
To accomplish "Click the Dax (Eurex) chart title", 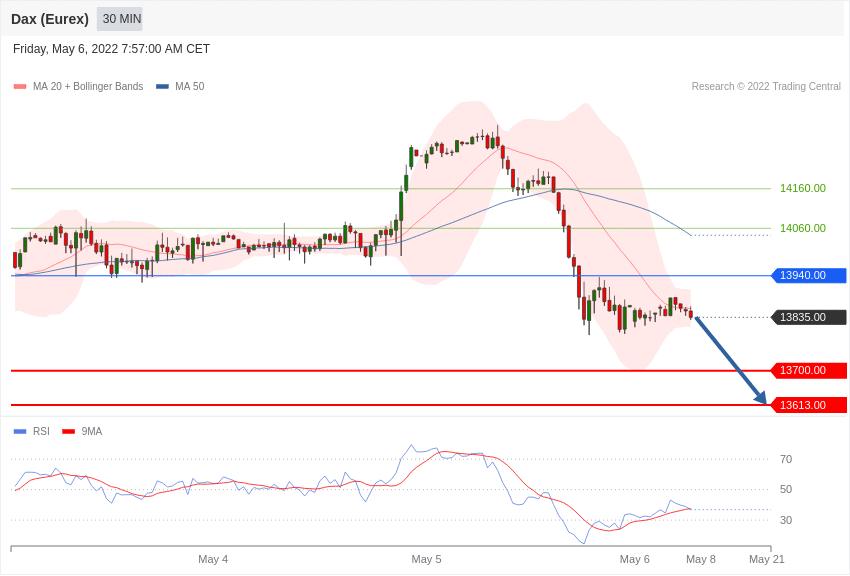I will [50, 19].
